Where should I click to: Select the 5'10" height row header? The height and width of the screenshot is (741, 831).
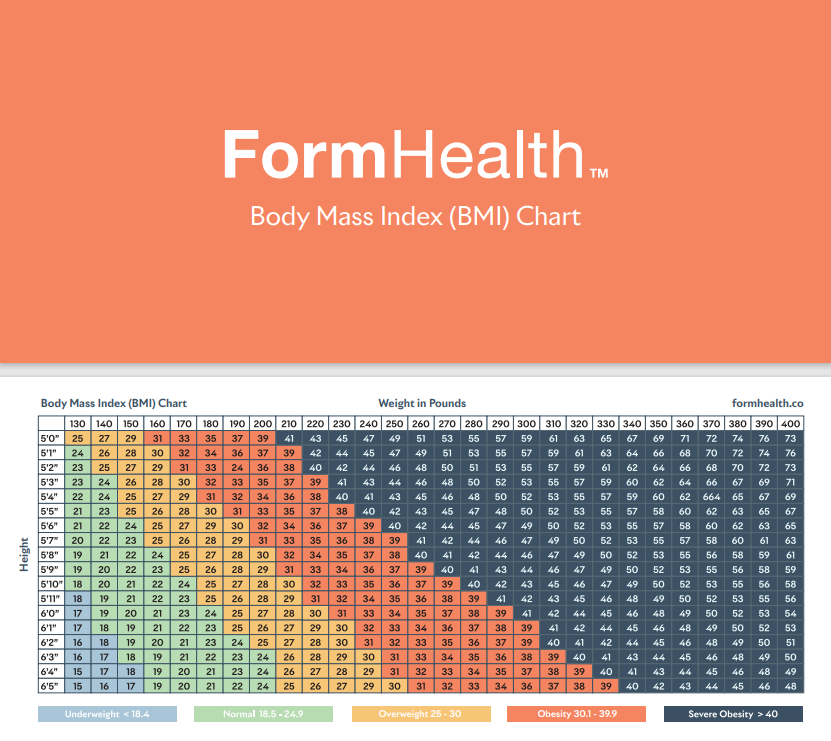pos(51,584)
